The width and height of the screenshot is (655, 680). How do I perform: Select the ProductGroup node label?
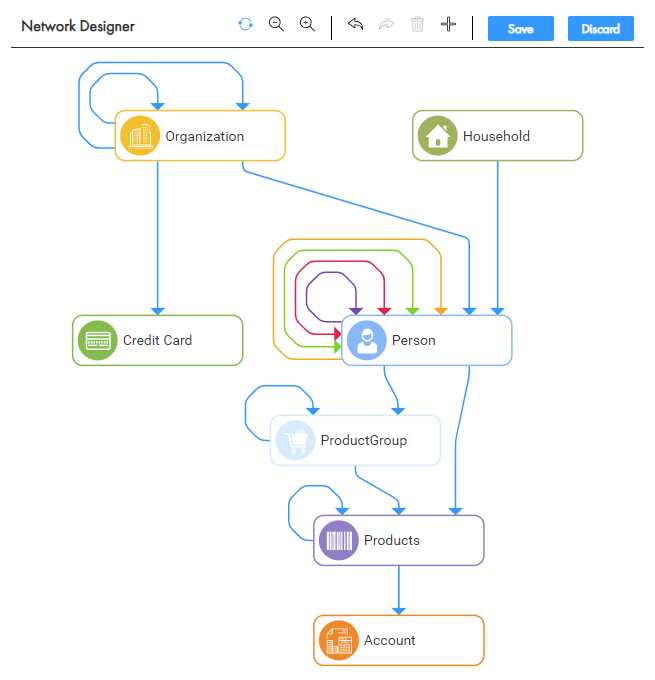(x=364, y=441)
